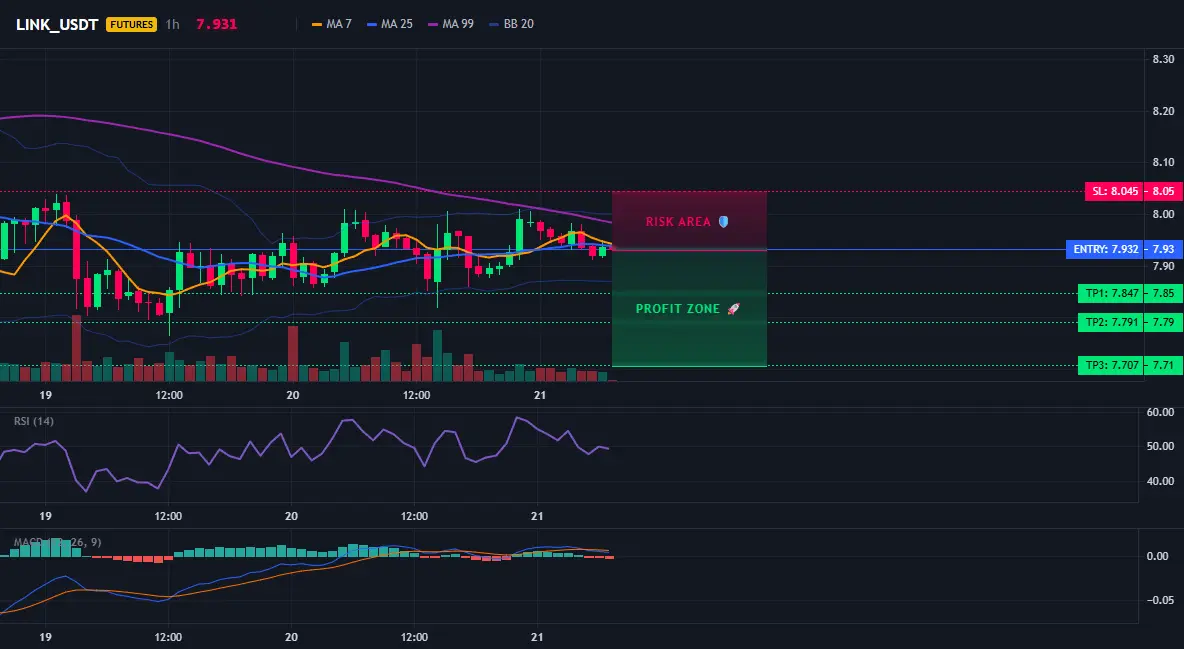The height and width of the screenshot is (649, 1184).
Task: Click the SL: 8.045 stop-loss label
Action: (1114, 191)
